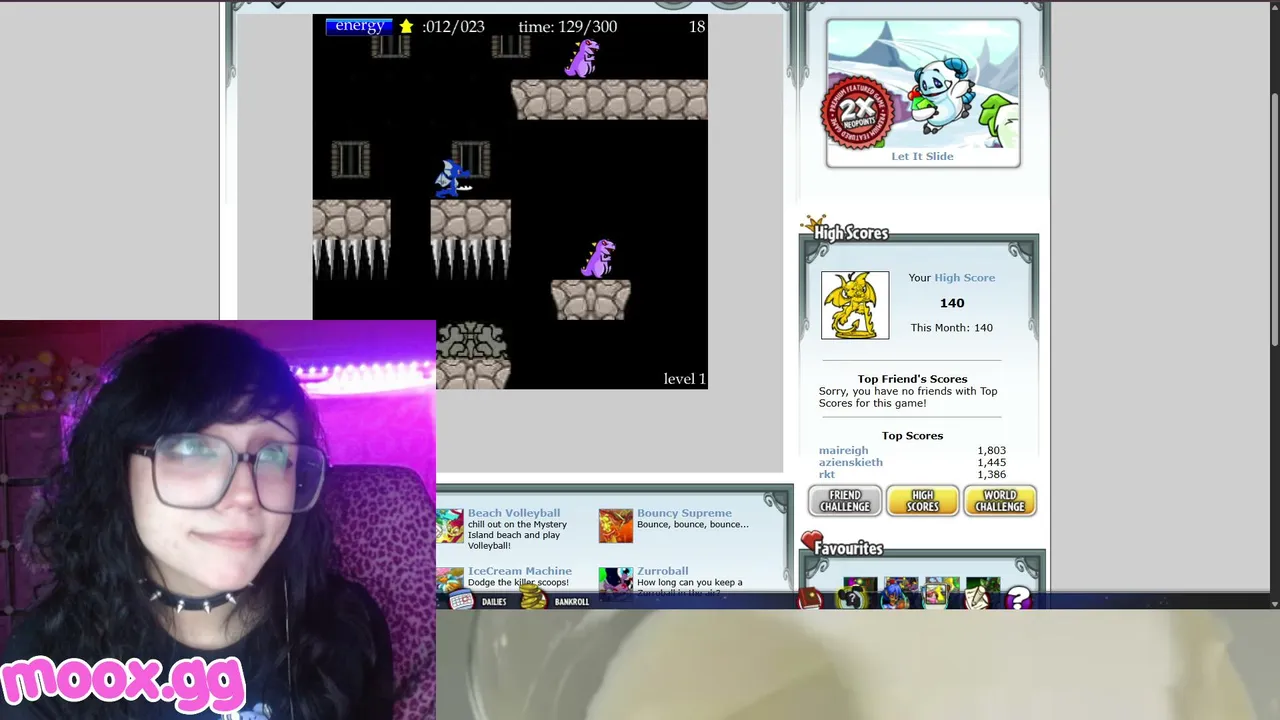Click the 'level 1' text in the game

tap(685, 379)
